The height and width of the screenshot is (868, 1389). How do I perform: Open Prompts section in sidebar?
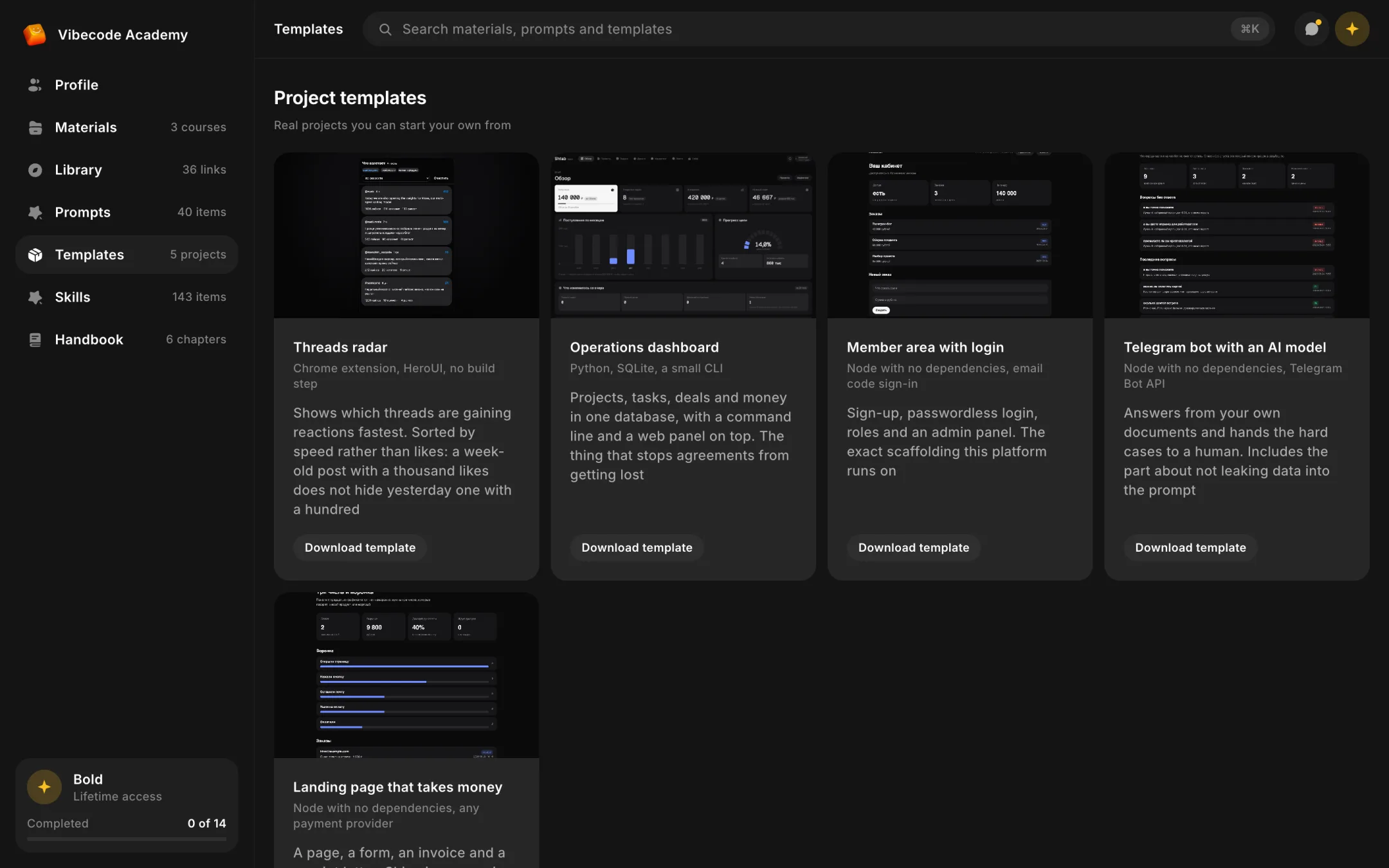click(127, 212)
